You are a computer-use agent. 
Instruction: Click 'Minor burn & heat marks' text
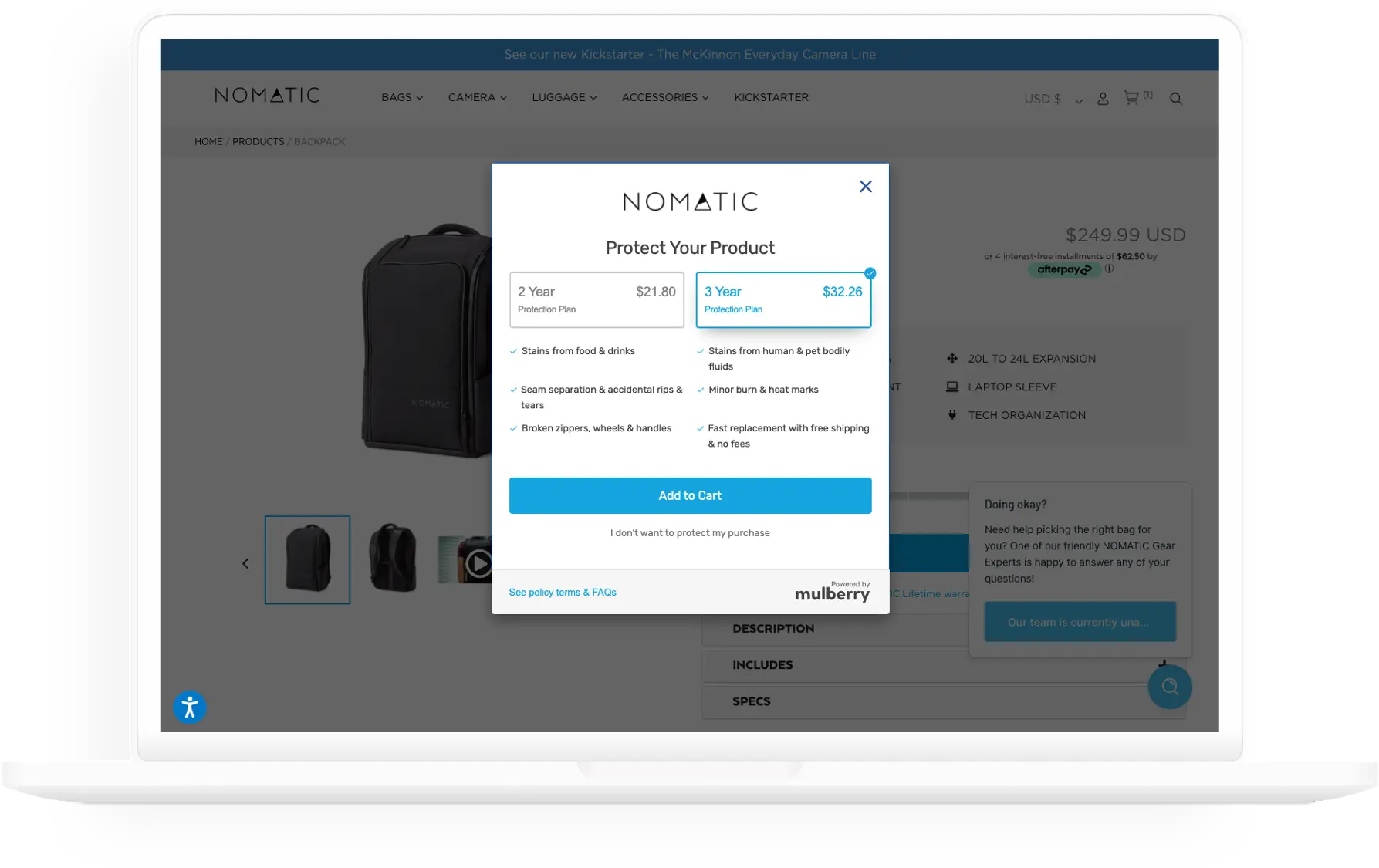[763, 390]
